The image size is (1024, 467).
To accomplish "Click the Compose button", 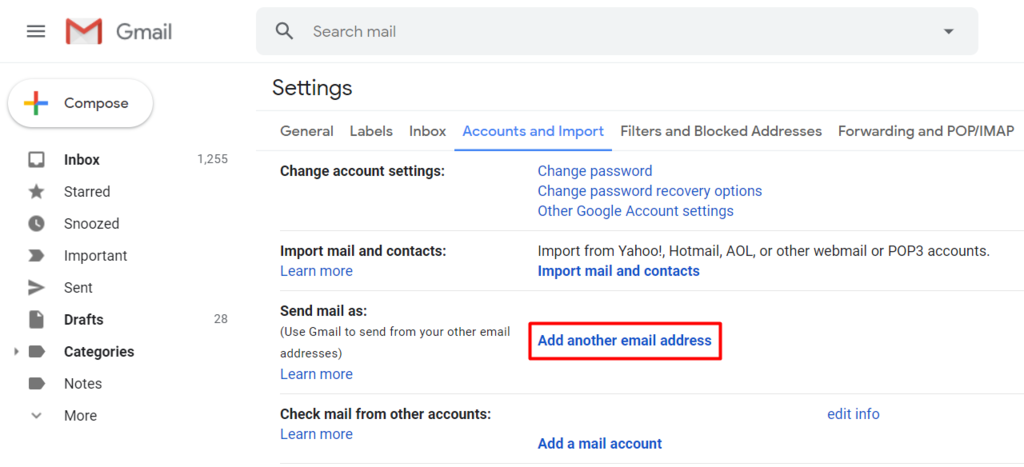I will [80, 103].
